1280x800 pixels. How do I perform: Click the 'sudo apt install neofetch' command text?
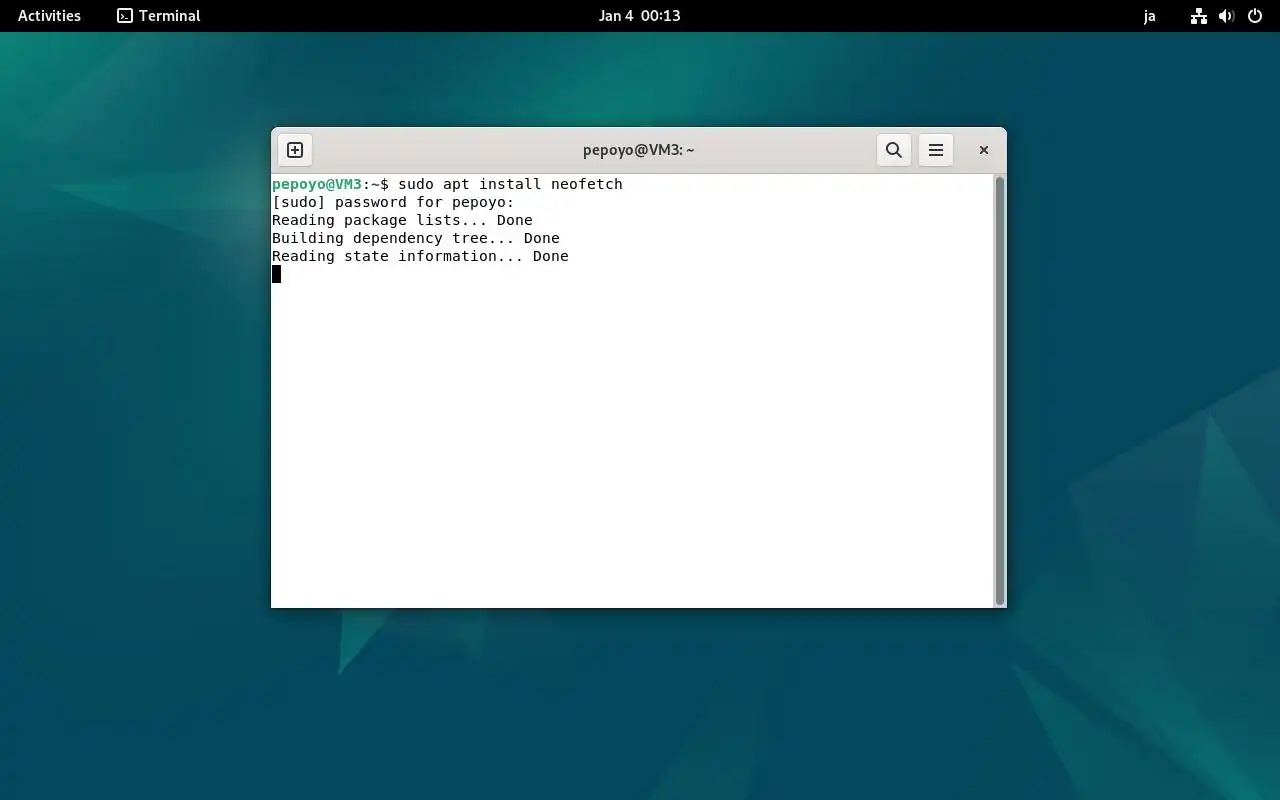click(x=510, y=184)
